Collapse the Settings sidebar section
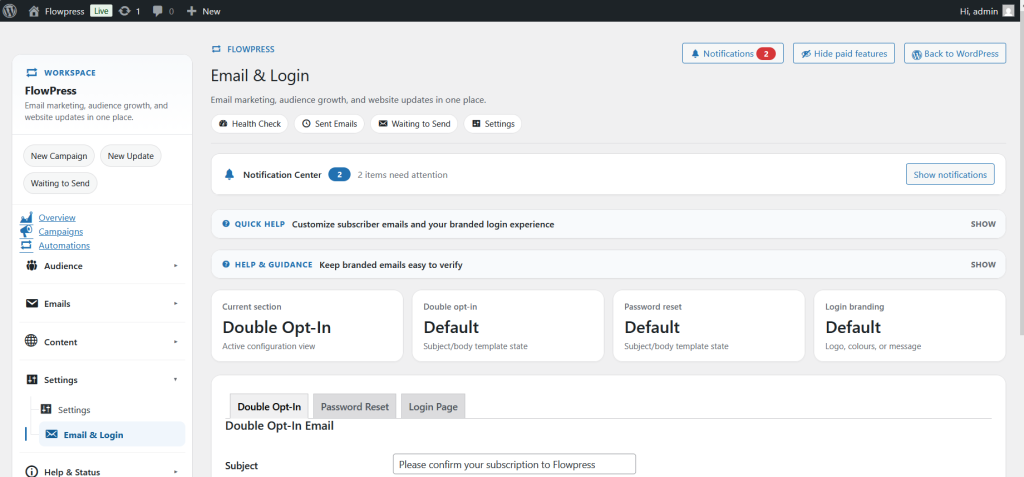Image resolution: width=1024 pixels, height=477 pixels. 102,380
